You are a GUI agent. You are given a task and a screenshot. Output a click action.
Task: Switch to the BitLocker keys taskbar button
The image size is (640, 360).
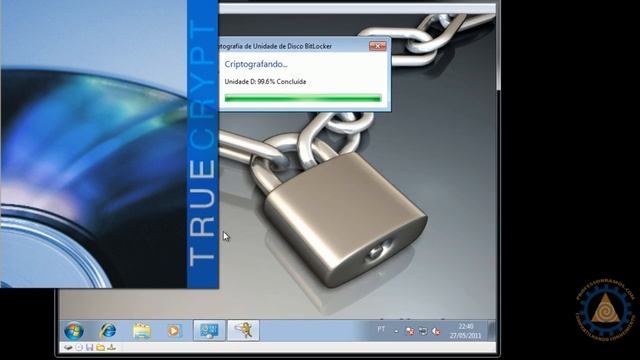[x=243, y=330]
